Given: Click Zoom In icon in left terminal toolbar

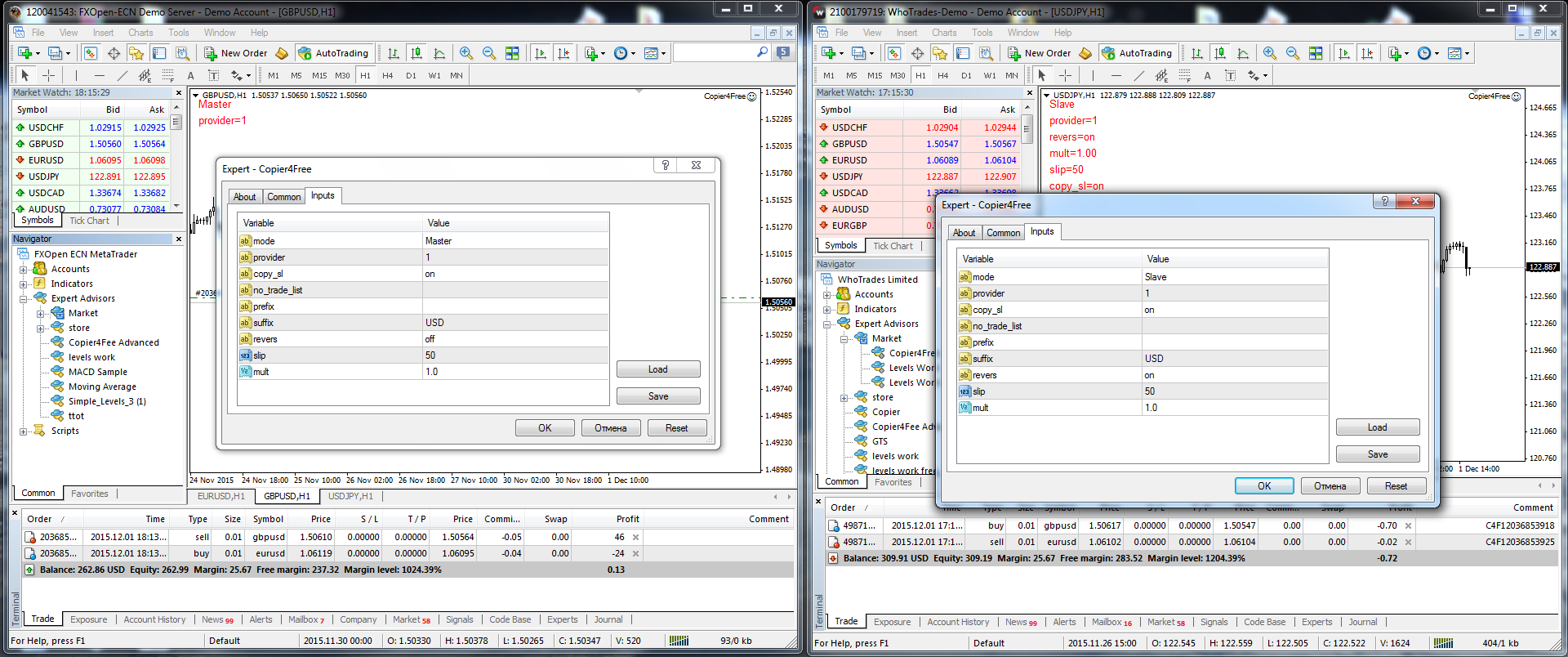Looking at the screenshot, I should point(465,53).
